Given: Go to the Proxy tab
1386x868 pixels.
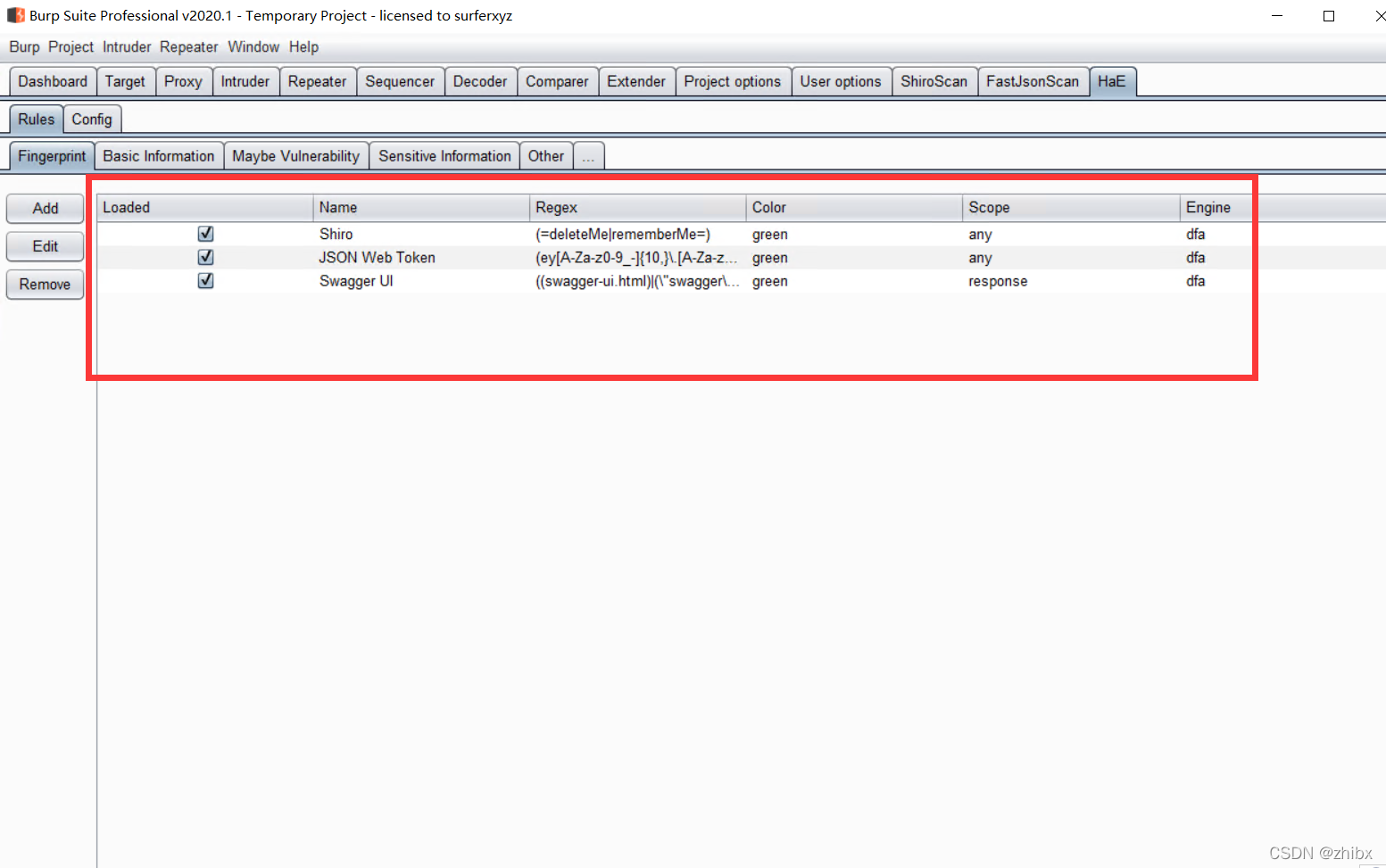Looking at the screenshot, I should (183, 81).
